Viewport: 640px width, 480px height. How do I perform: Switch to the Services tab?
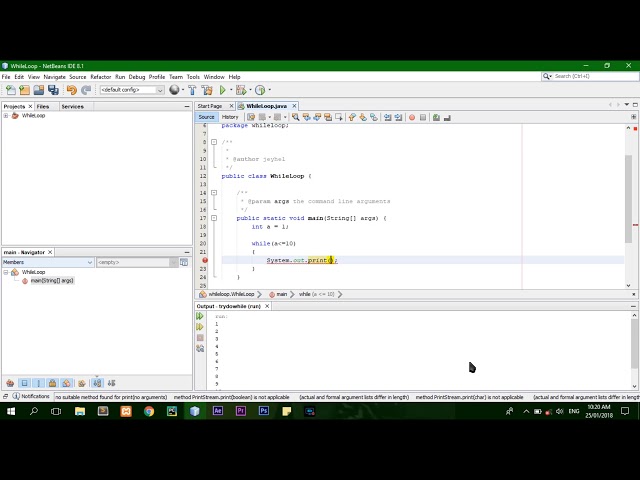(x=73, y=107)
